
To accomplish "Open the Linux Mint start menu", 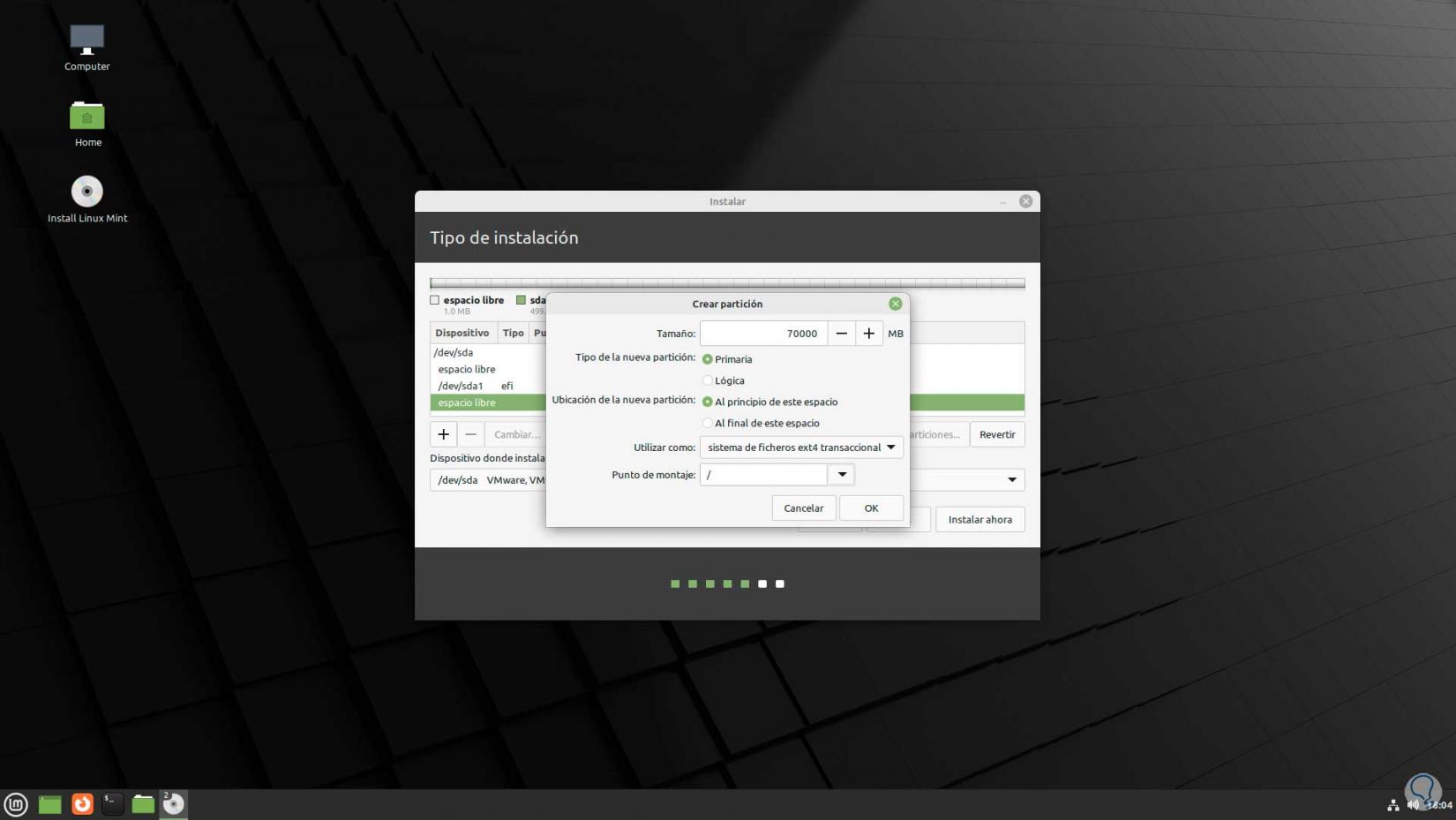I will [x=16, y=804].
